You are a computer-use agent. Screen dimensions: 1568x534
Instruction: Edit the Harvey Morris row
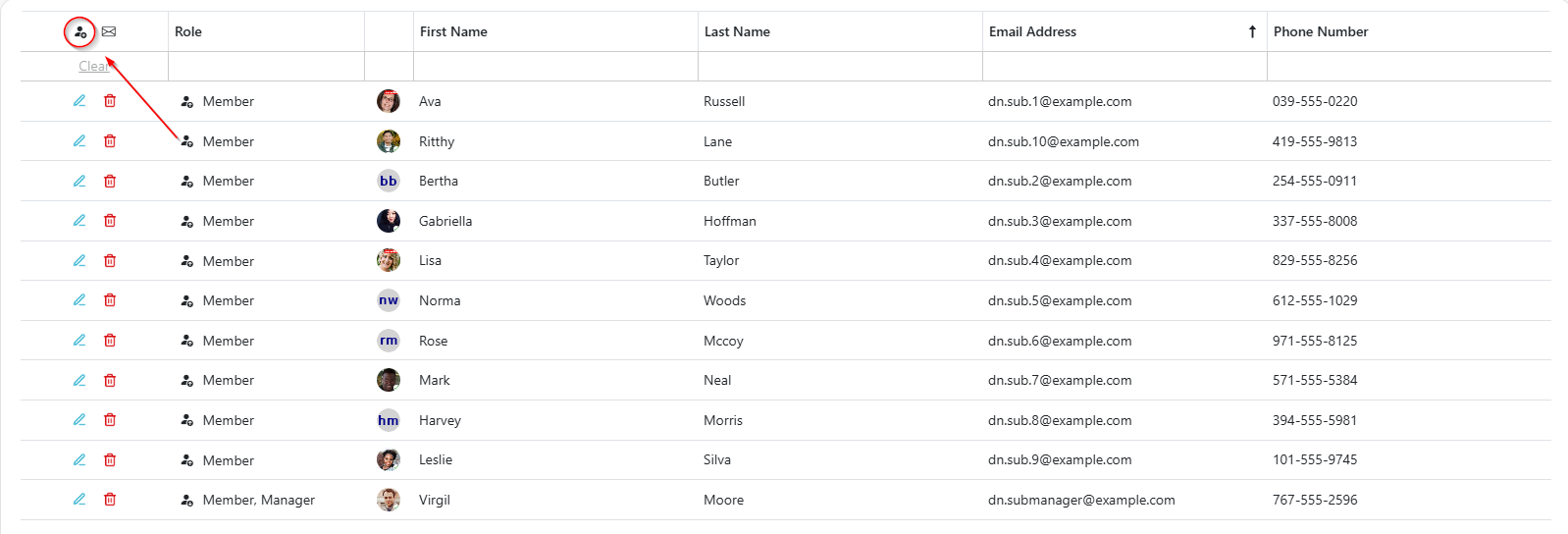coord(79,420)
